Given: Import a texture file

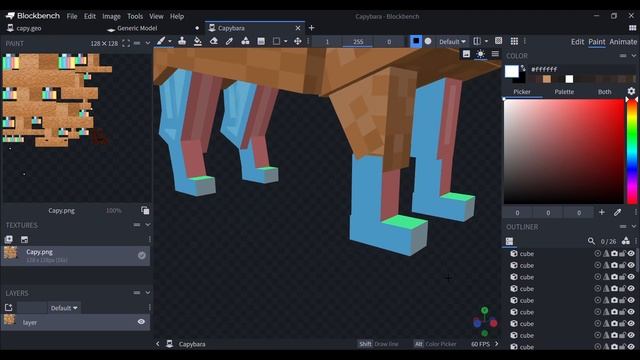Looking at the screenshot, I should point(24,240).
